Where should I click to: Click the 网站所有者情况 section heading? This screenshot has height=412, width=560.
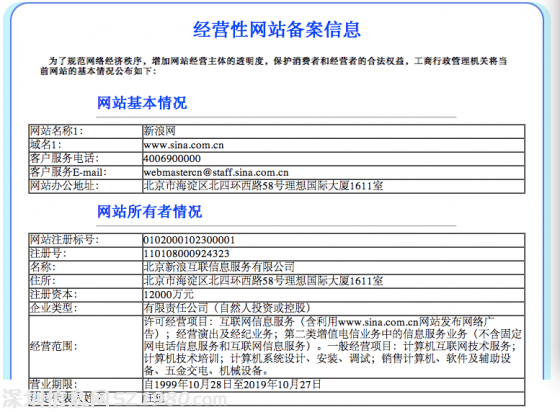[x=149, y=212]
